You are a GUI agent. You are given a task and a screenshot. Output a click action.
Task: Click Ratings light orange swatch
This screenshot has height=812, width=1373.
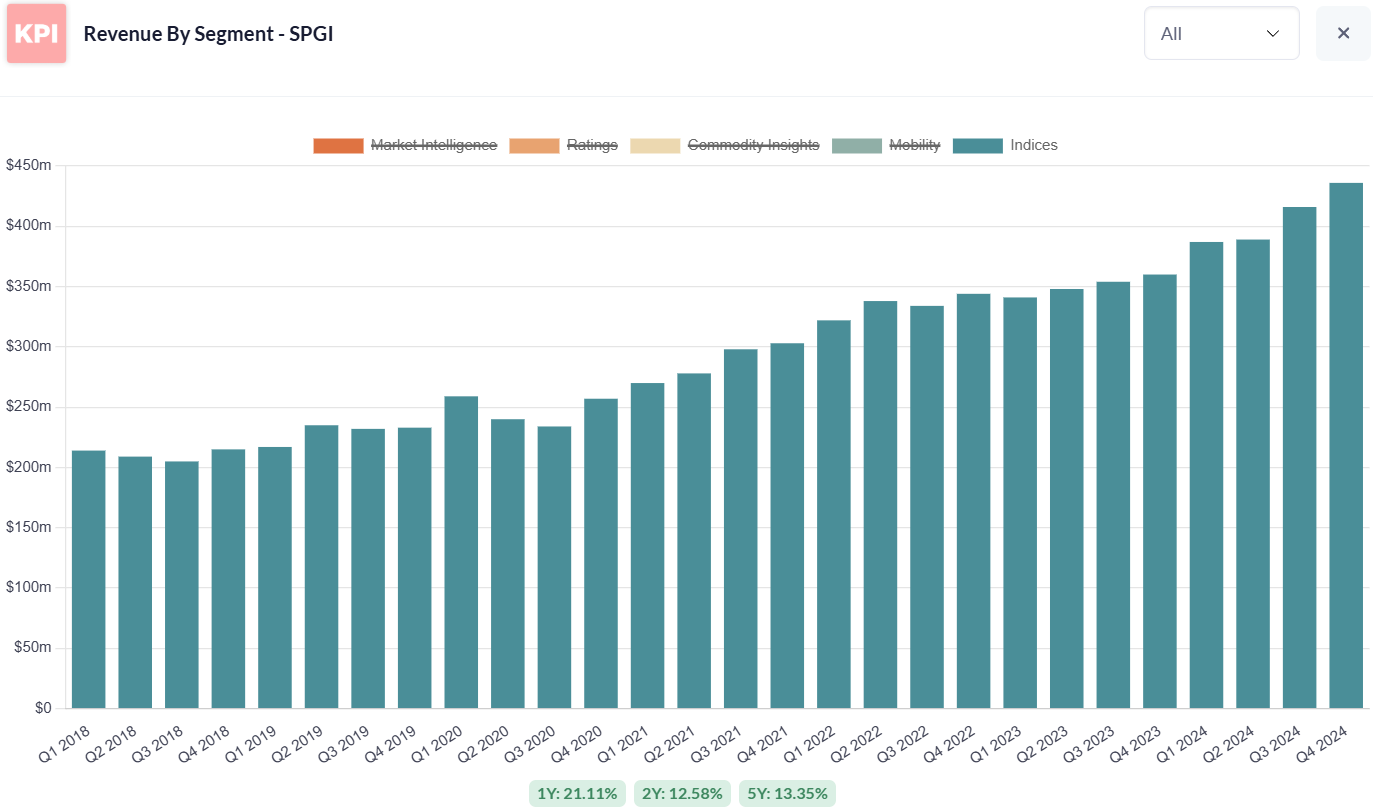(x=534, y=145)
